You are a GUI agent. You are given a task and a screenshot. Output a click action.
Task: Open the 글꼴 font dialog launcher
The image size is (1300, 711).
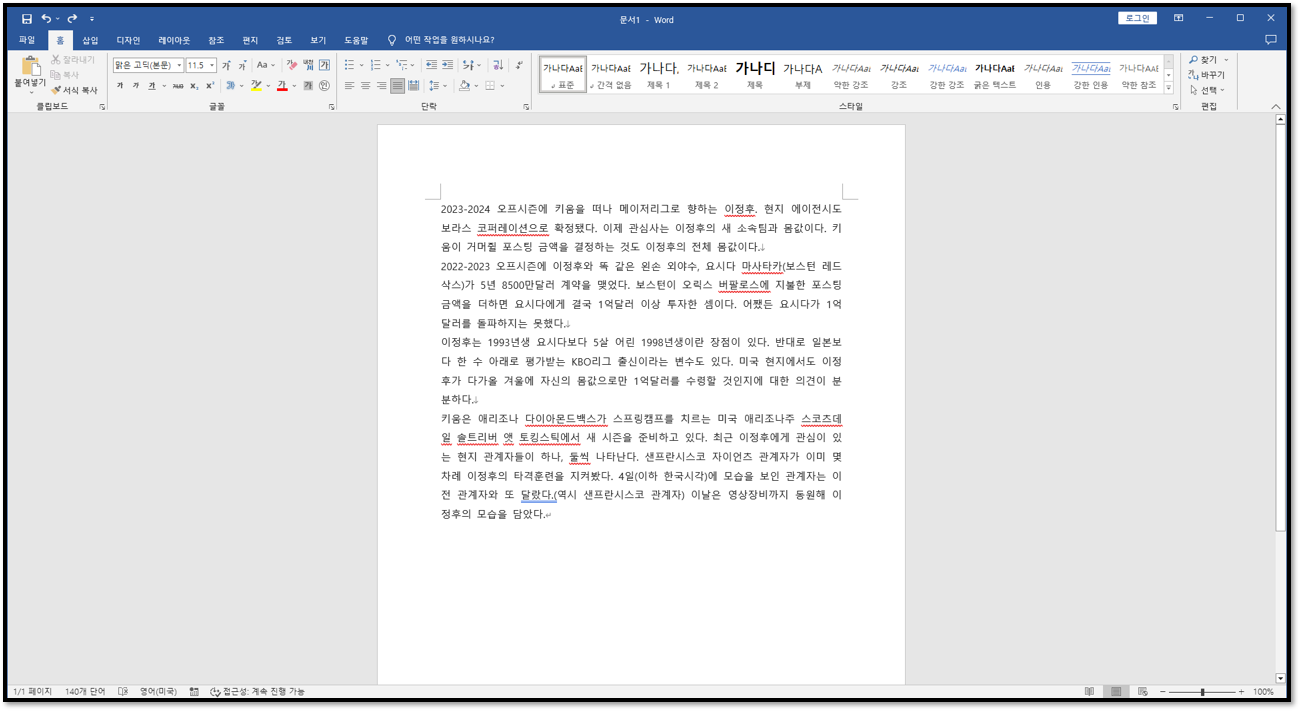pos(331,106)
